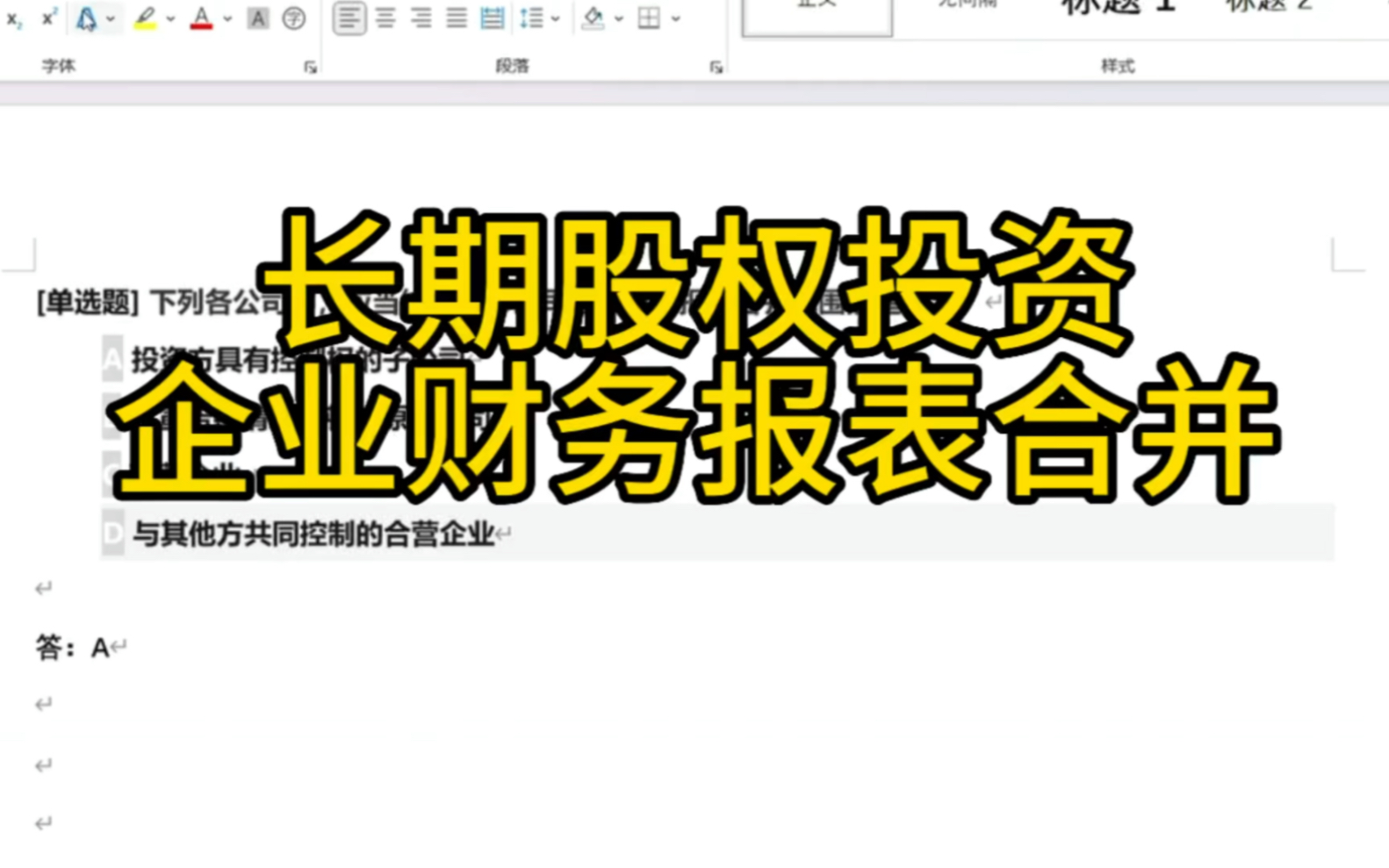Expand shading color dropdown arrow
Screen dimensions: 1389x868
pos(619,18)
